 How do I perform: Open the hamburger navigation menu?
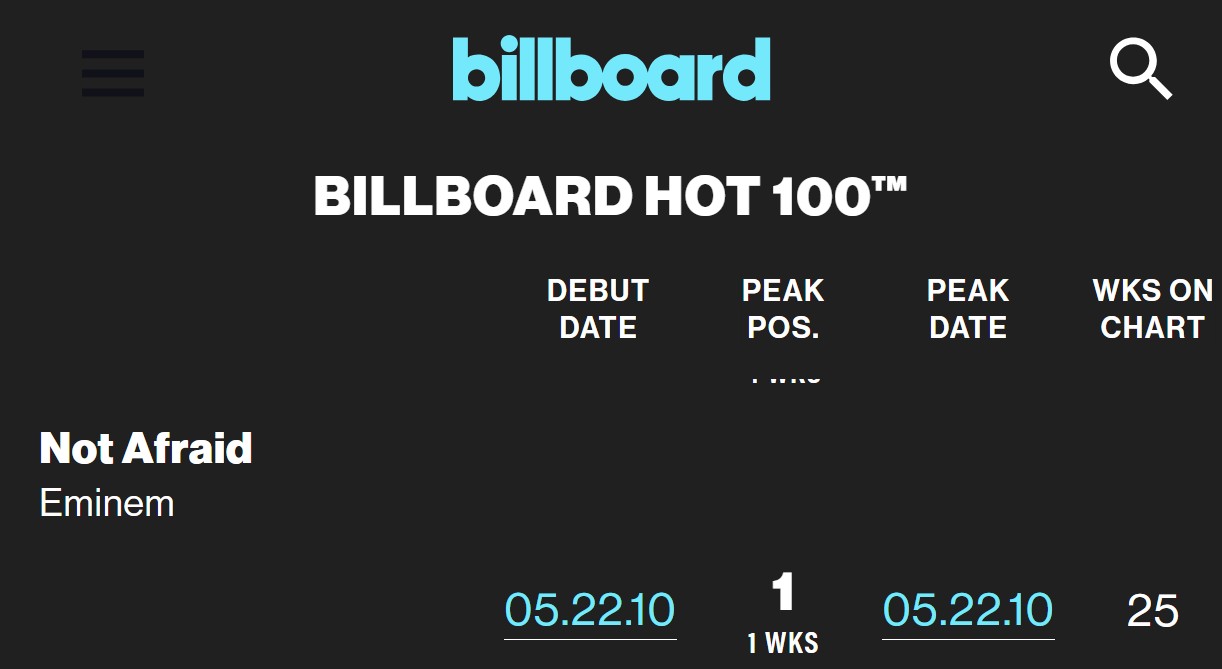tap(113, 73)
